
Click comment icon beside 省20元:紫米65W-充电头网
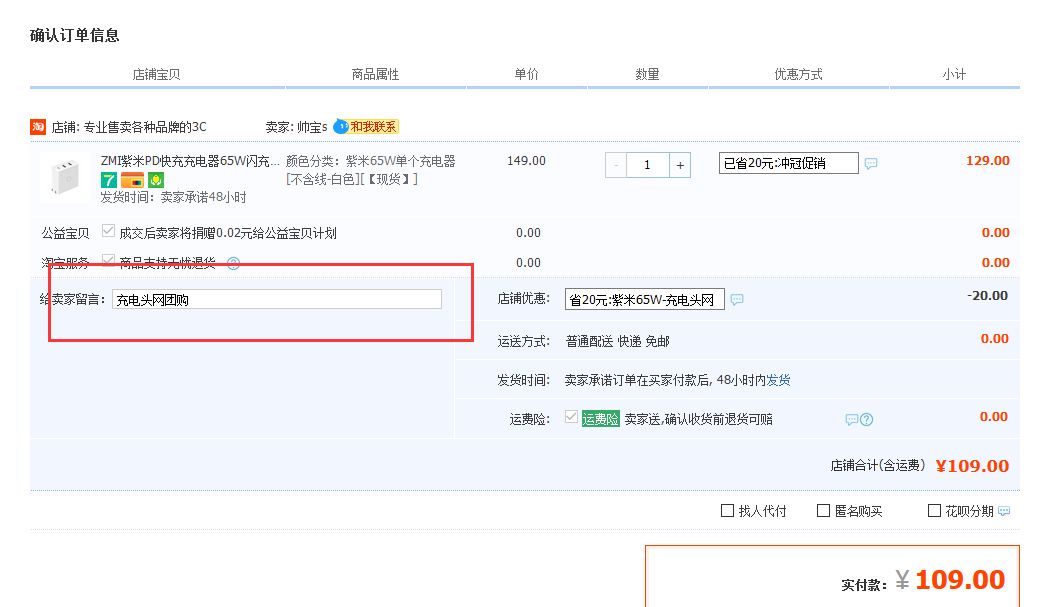[737, 299]
